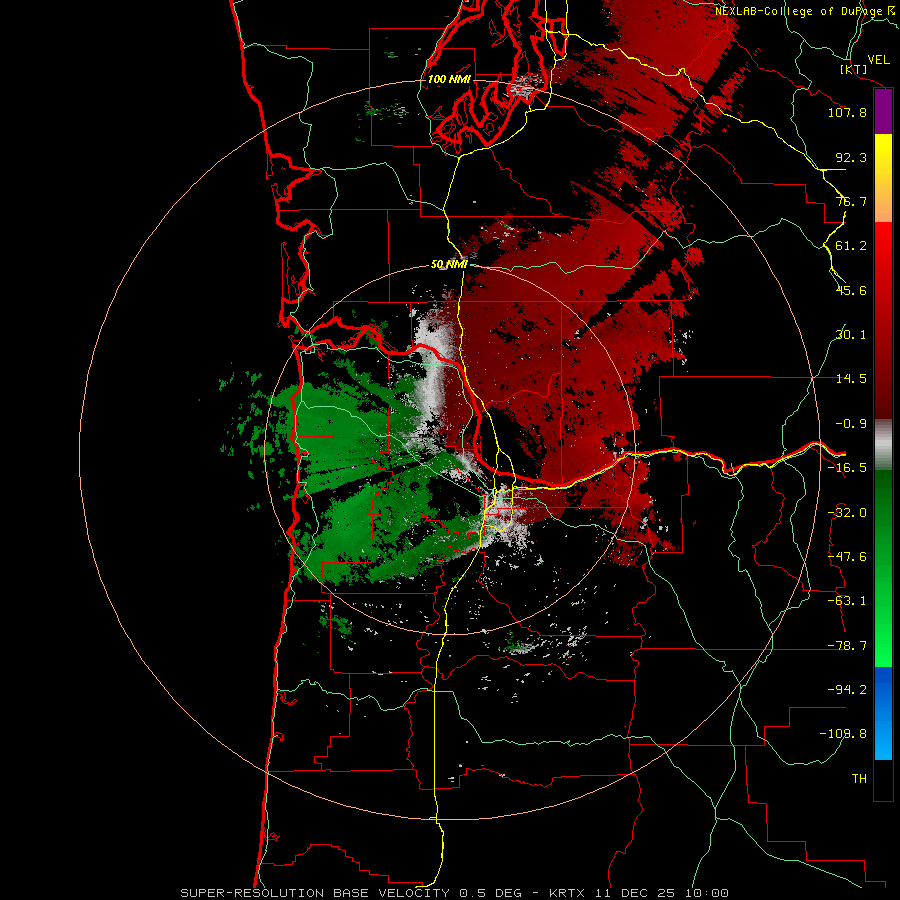The image size is (900, 900).
Task: Click the -0.9 value on velocity scale
Action: 851,424
